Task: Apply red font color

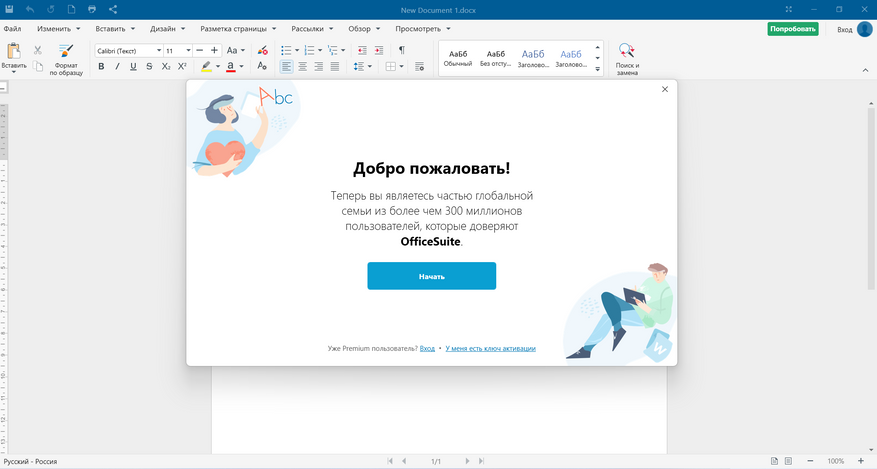Action: pyautogui.click(x=230, y=67)
